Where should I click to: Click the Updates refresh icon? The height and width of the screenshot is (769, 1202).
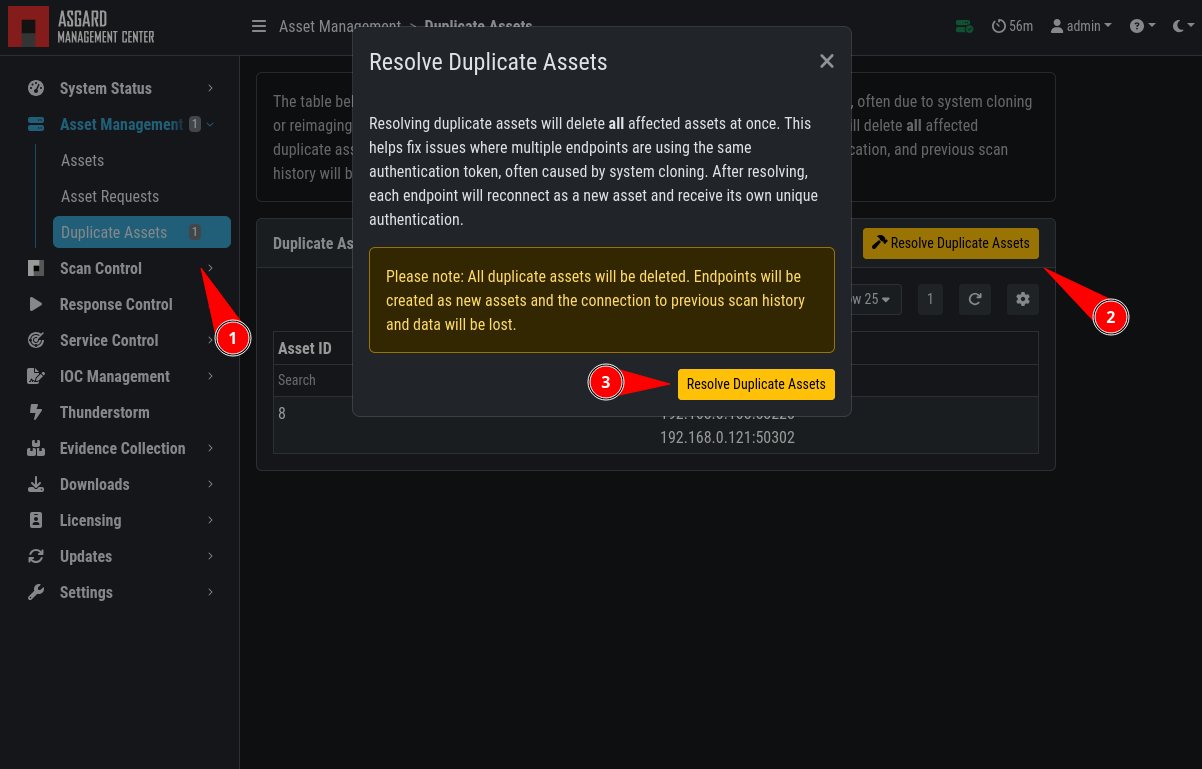(36, 556)
